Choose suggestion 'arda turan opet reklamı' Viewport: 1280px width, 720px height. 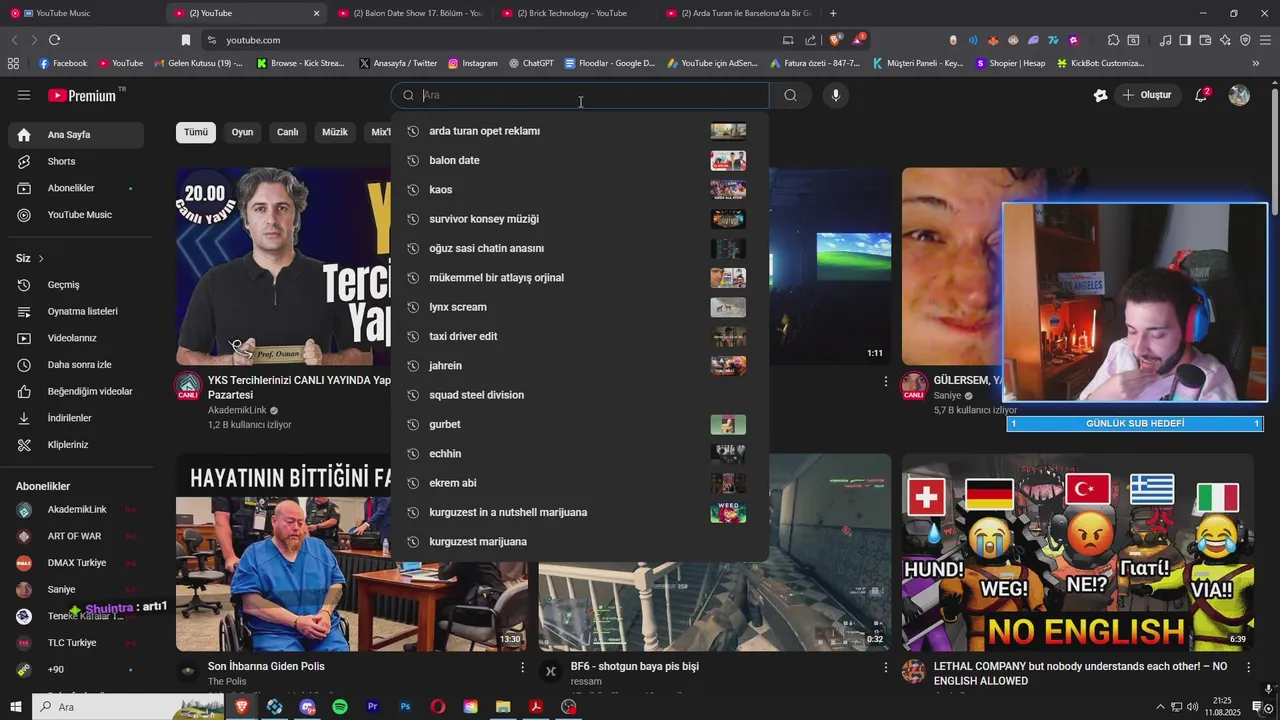579,131
